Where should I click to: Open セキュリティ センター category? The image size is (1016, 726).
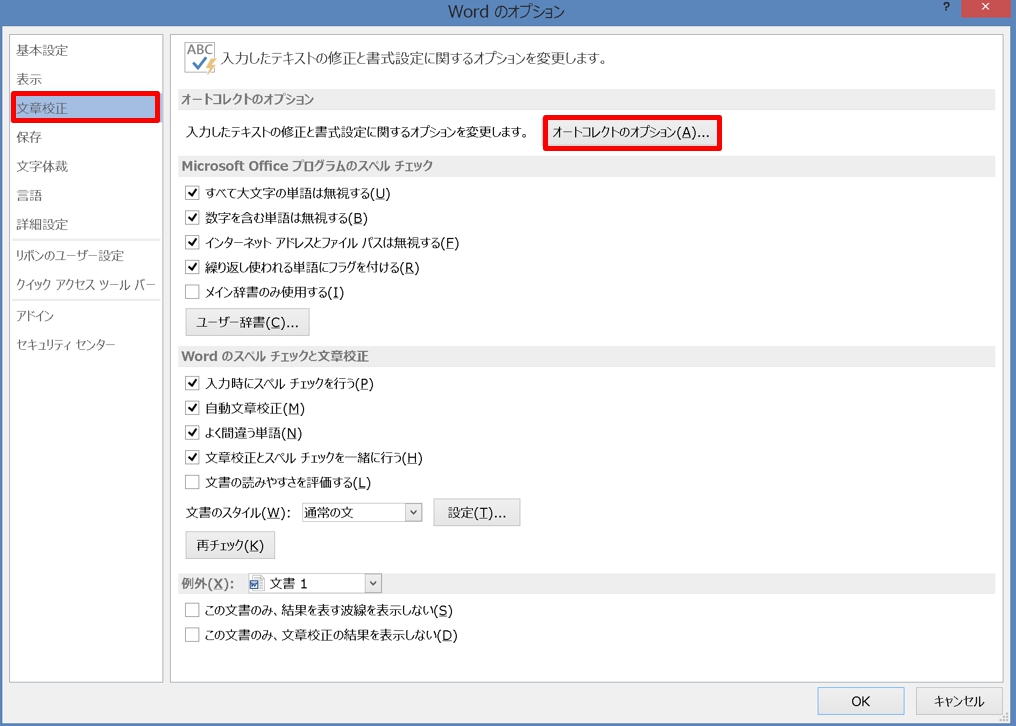coord(65,345)
